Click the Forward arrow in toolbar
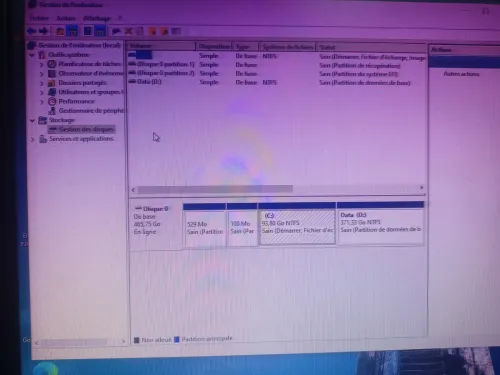Viewport: 500px width, 375px height. (44, 31)
